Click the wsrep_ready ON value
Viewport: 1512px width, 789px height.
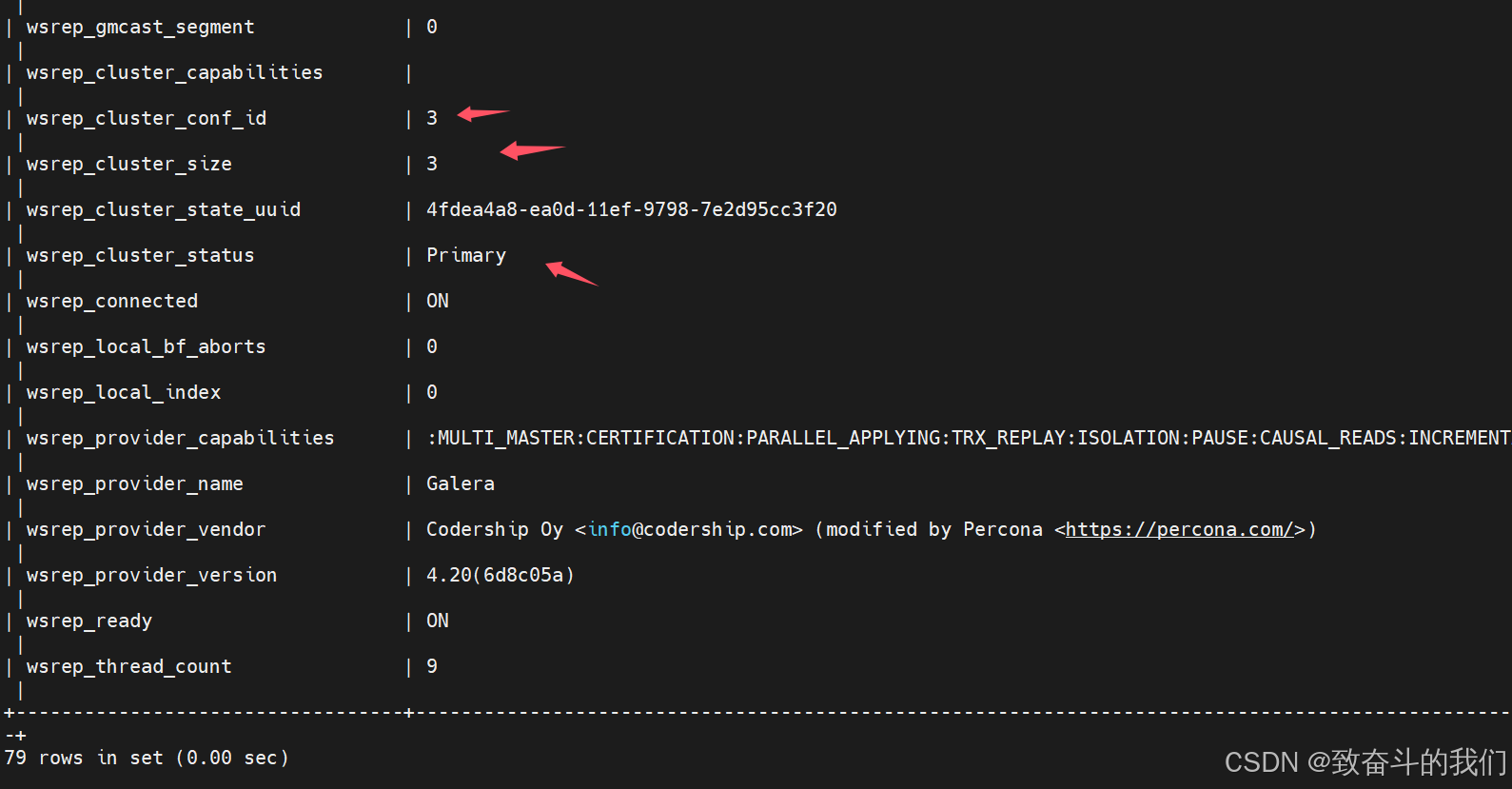pos(438,621)
